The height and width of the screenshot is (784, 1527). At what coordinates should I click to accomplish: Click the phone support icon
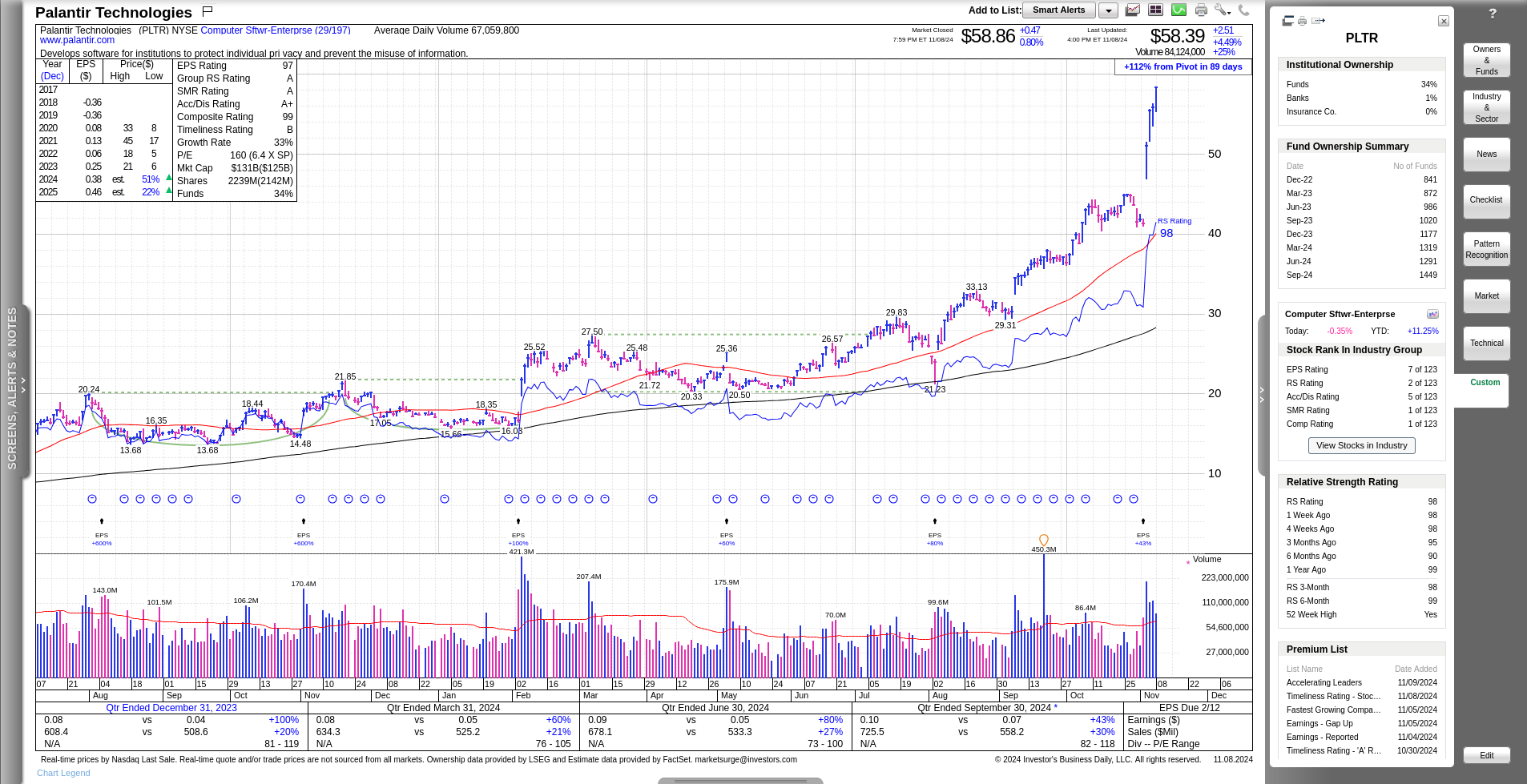1243,10
